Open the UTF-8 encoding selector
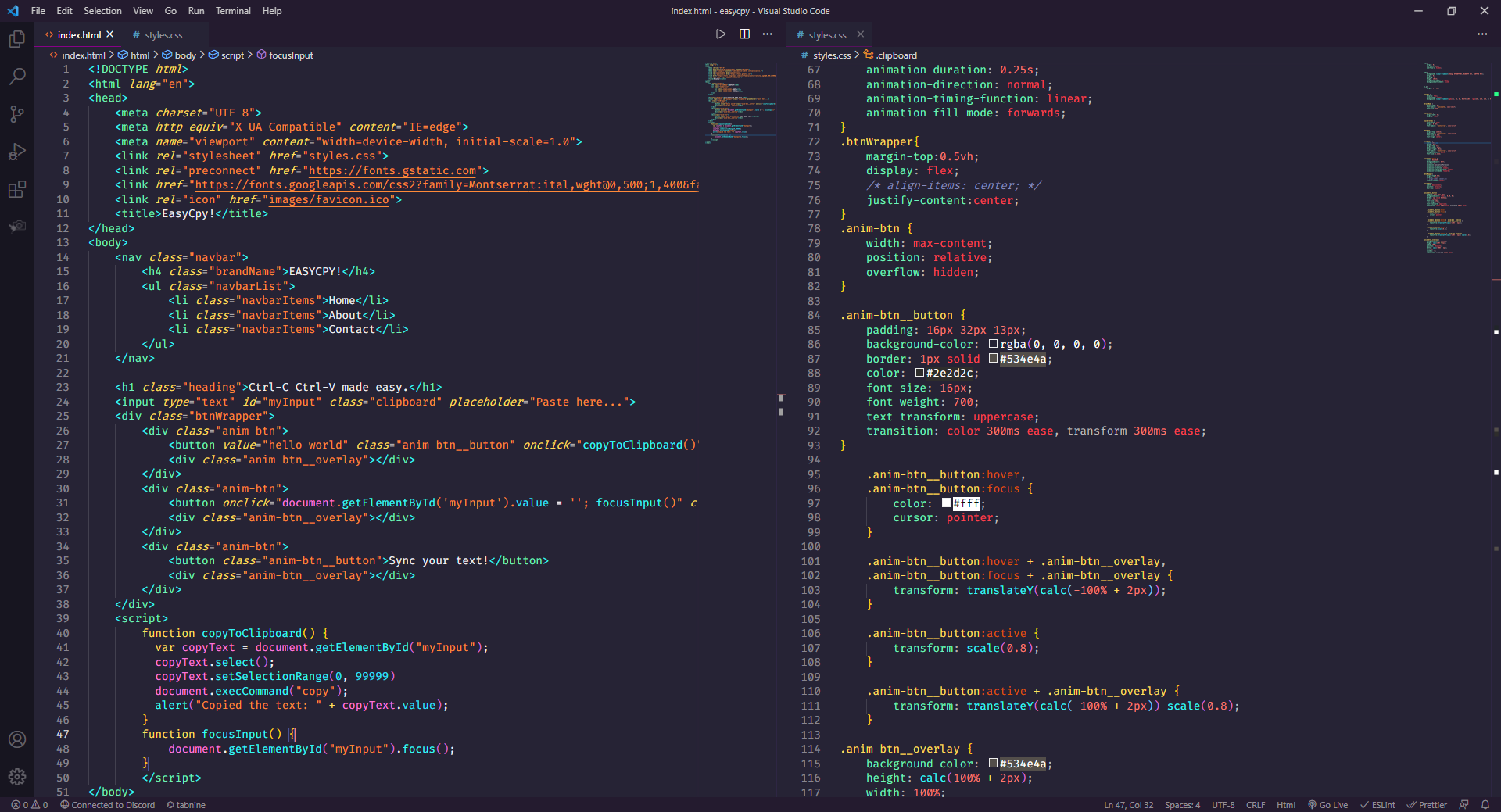1501x812 pixels. tap(1223, 805)
